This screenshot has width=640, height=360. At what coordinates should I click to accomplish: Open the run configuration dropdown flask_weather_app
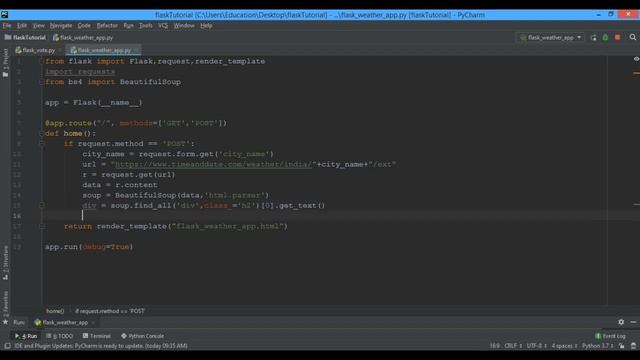tap(550, 38)
